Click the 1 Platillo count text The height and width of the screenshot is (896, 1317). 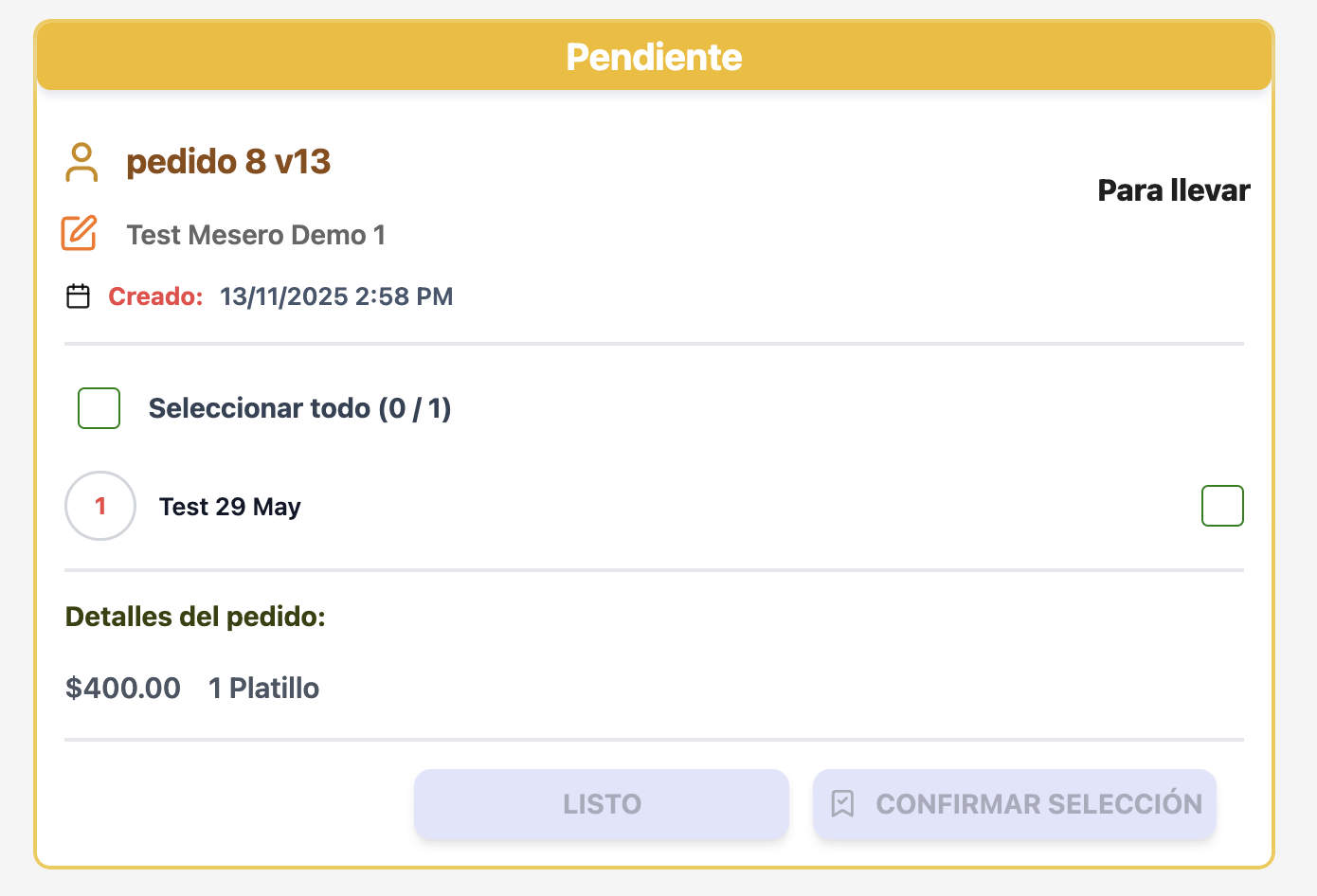263,688
